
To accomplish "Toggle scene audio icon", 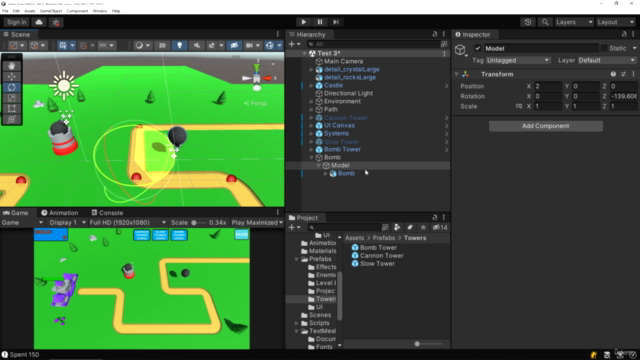I will [x=197, y=45].
